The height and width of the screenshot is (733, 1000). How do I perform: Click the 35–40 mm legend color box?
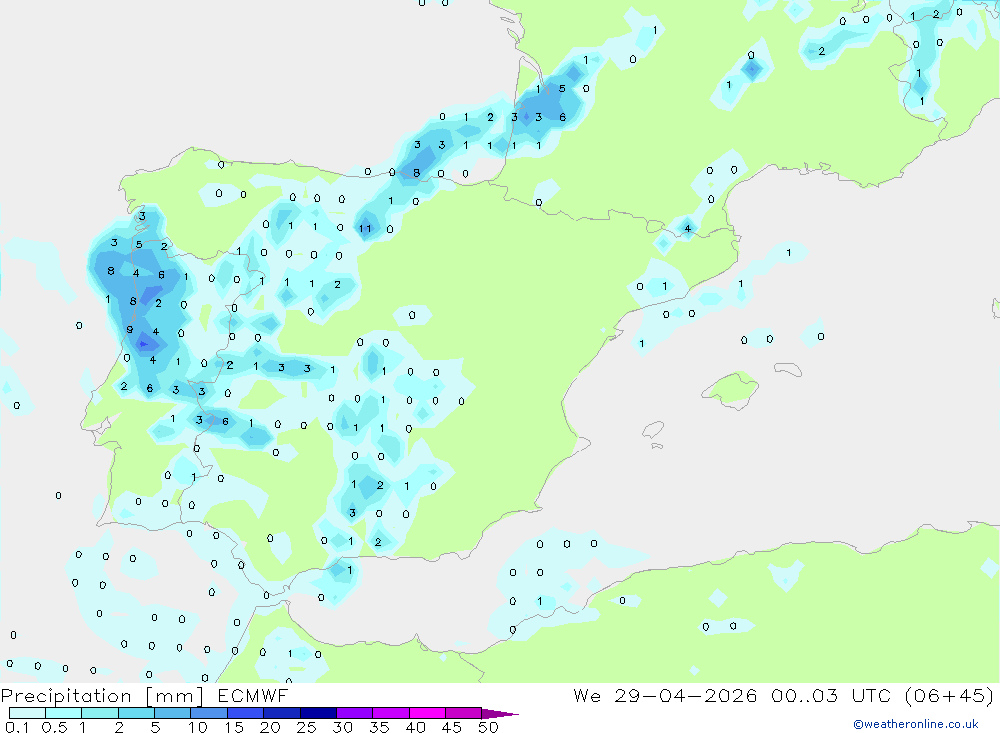pyautogui.click(x=391, y=713)
